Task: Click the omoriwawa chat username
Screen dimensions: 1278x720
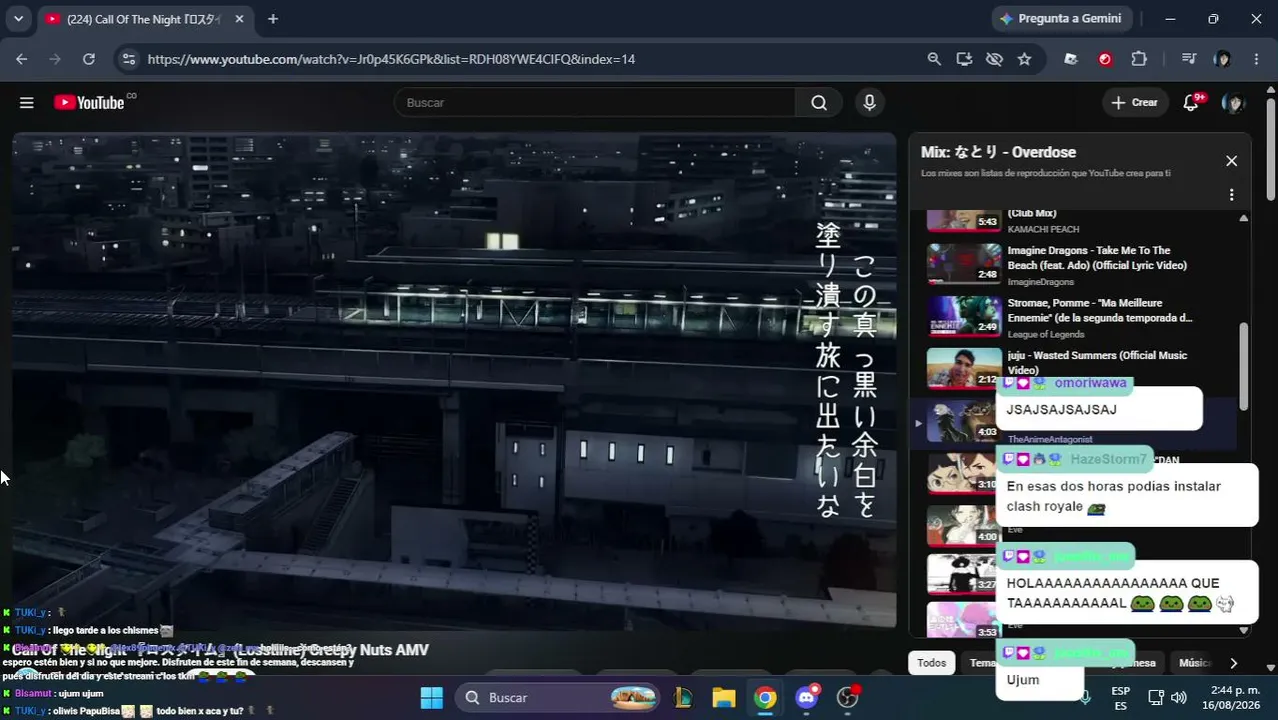Action: coord(1090,383)
